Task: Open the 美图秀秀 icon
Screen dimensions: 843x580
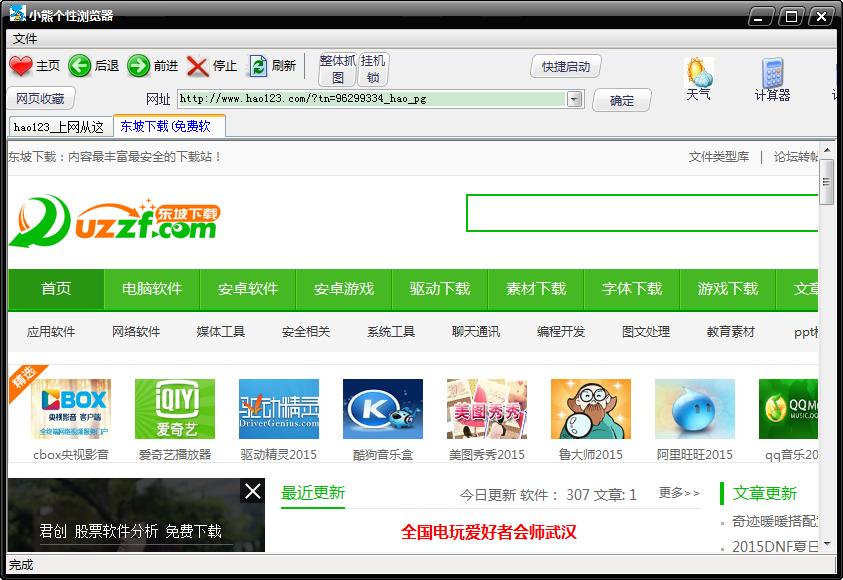Action: pos(487,409)
